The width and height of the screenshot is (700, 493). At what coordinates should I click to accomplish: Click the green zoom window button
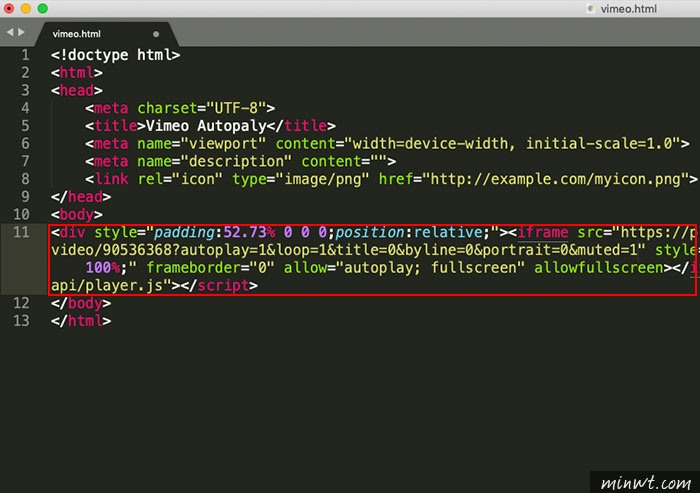click(43, 8)
